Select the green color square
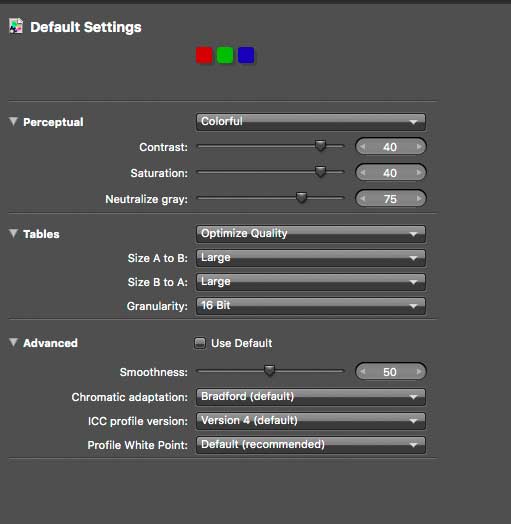511x524 pixels. 225,55
